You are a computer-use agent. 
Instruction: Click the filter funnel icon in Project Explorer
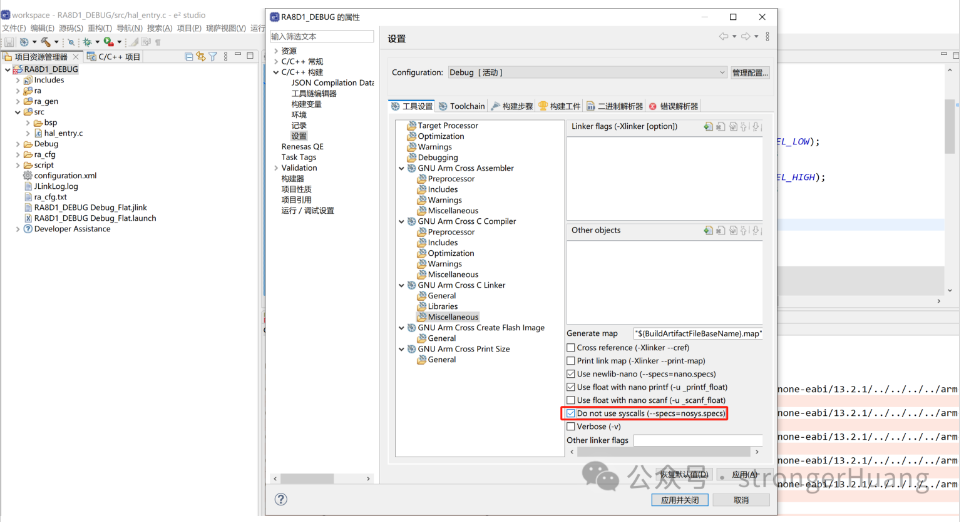tap(212, 56)
